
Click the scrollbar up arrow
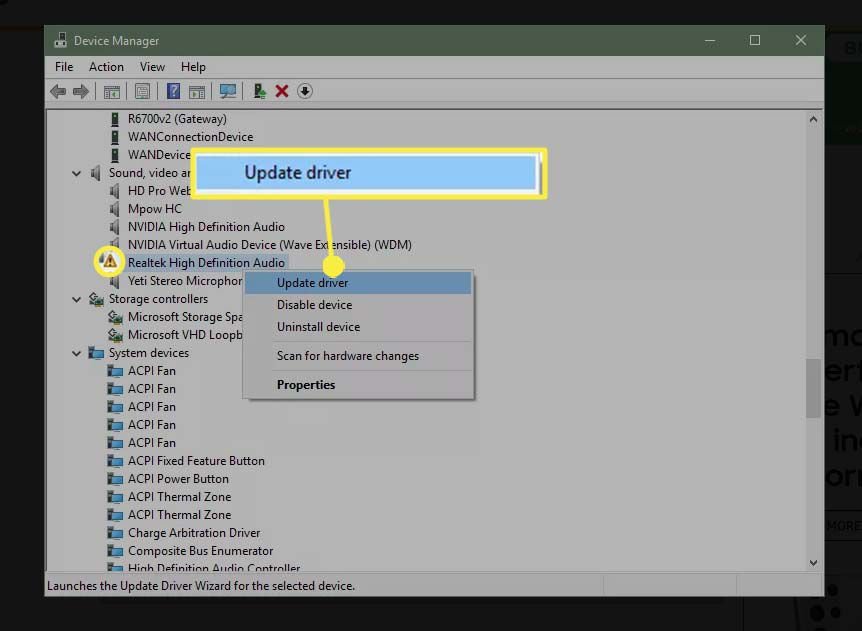(813, 119)
